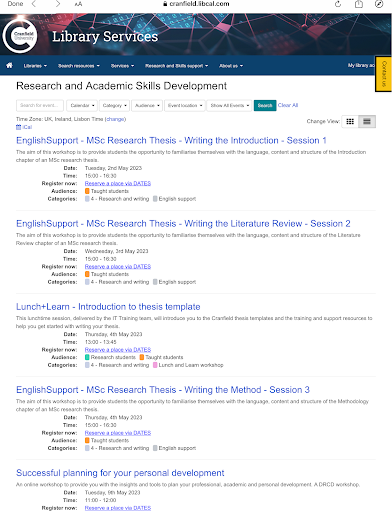Viewport: 392px width, 512px height.
Task: Open the text size AA control
Action: click(x=78, y=4)
